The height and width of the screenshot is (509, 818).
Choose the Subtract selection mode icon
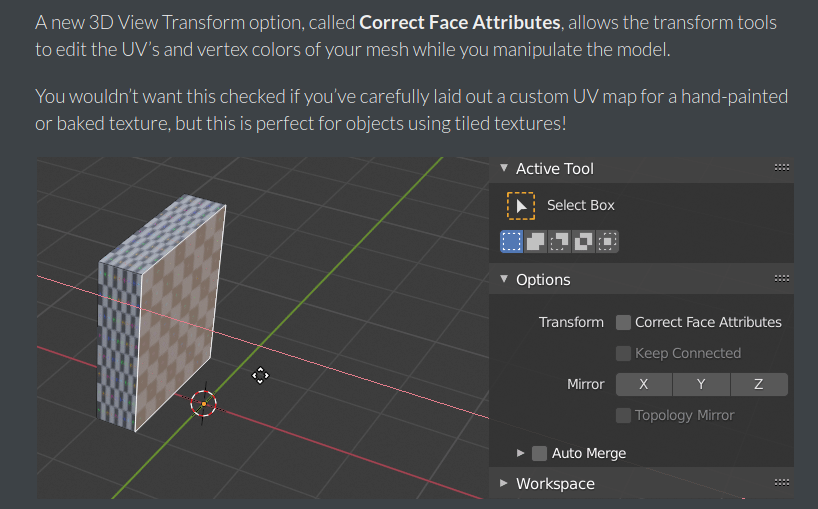tap(559, 241)
